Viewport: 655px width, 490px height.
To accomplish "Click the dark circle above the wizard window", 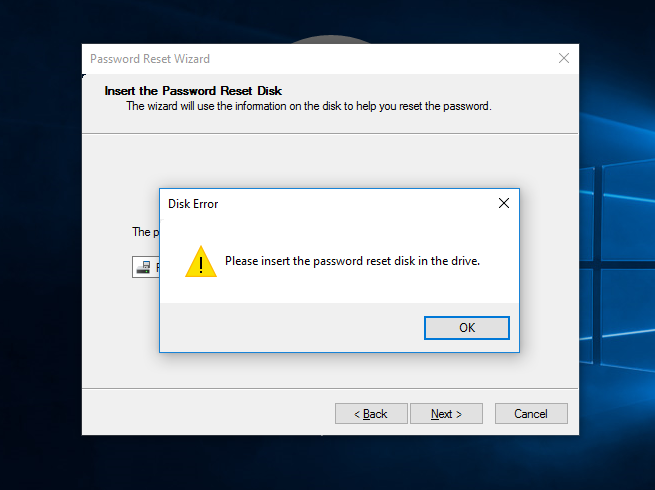I will 330,40.
